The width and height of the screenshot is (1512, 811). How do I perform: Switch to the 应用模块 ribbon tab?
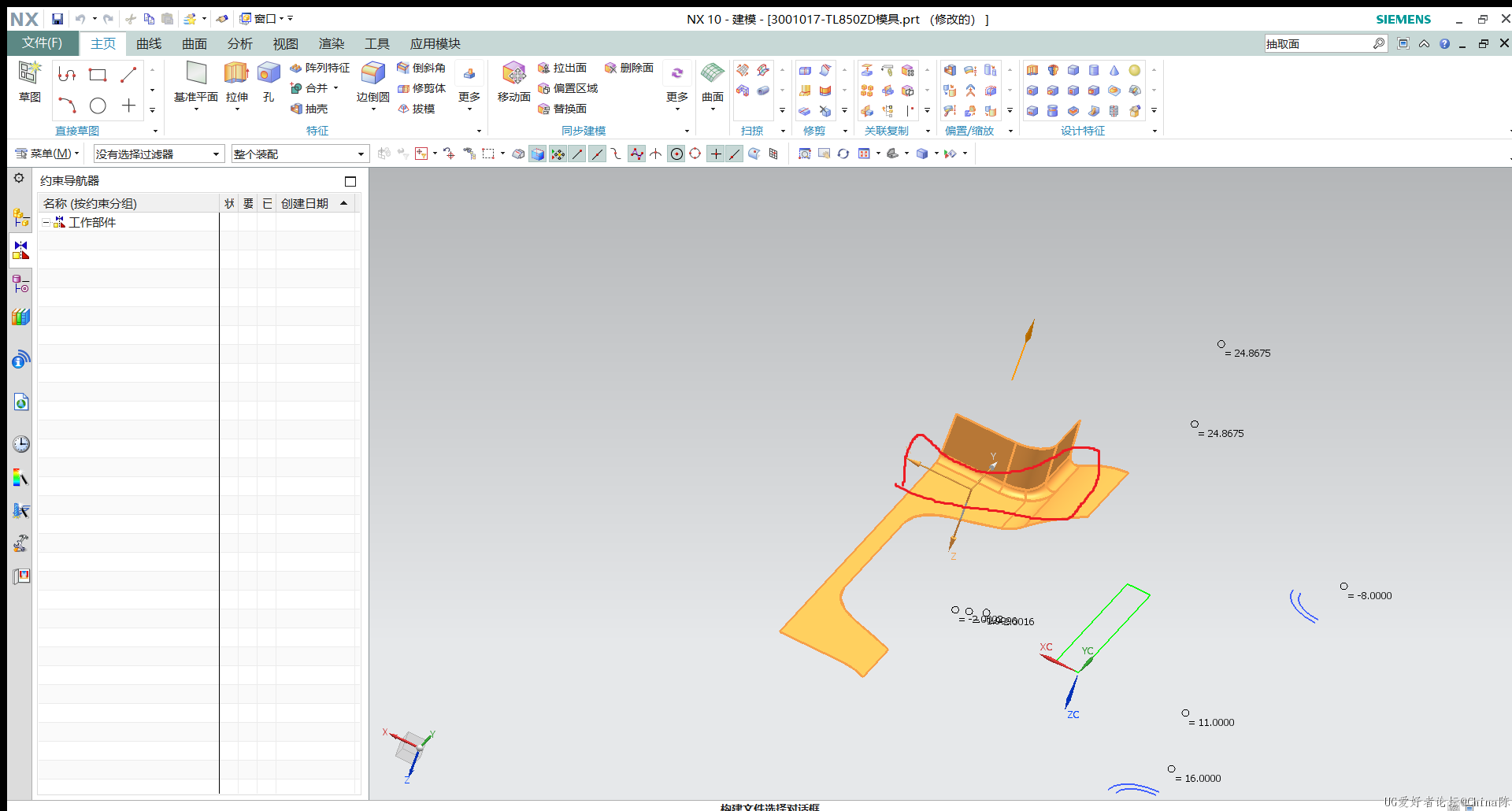coord(435,44)
